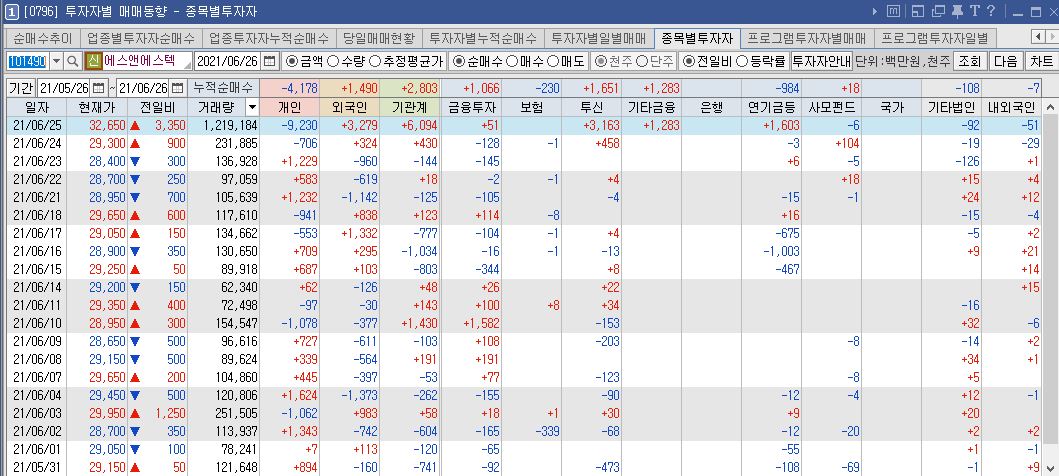Open the 'm' menu icon in title bar
The height and width of the screenshot is (476, 1059).
click(894, 11)
